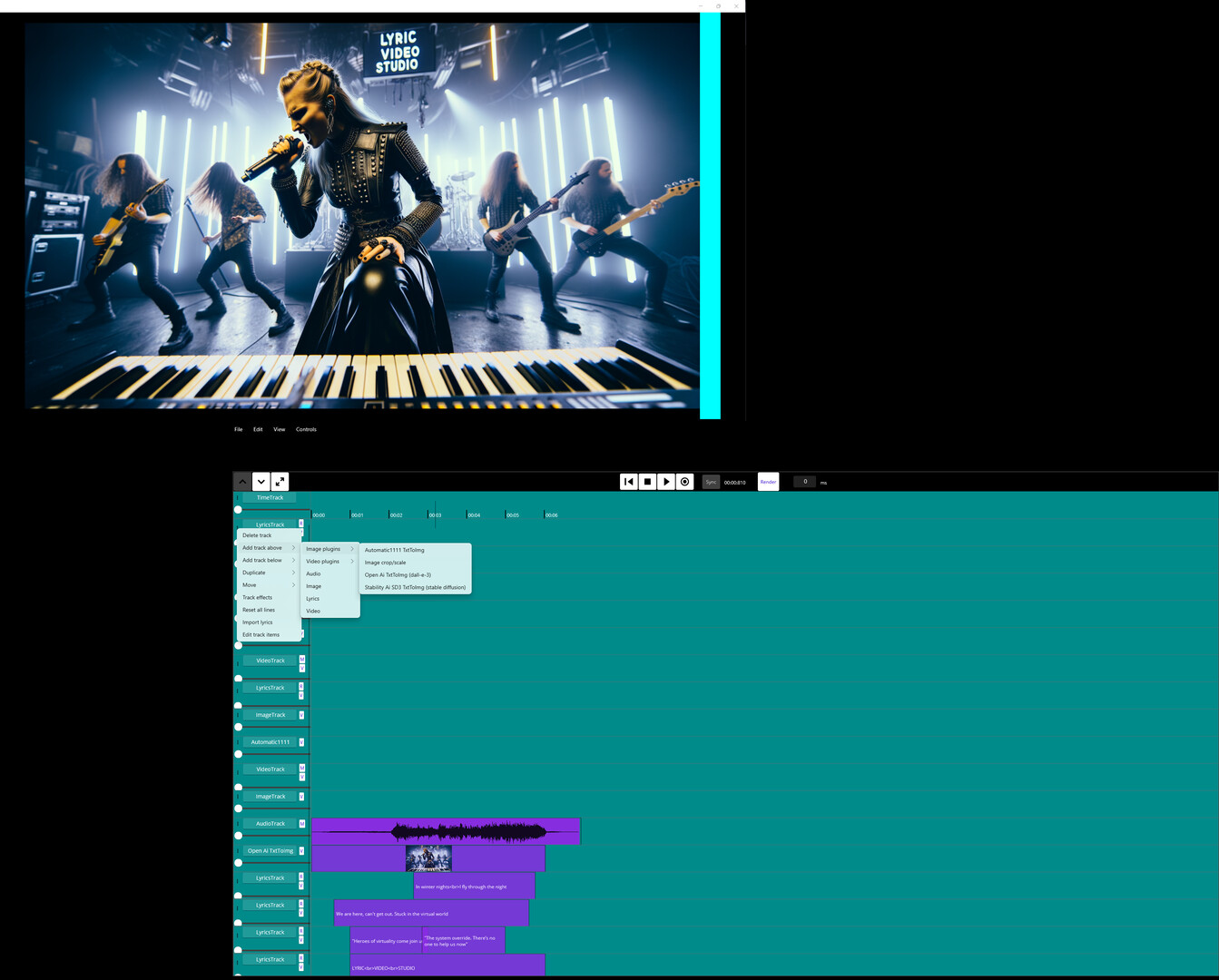Toggle the Sync button

coord(711,482)
